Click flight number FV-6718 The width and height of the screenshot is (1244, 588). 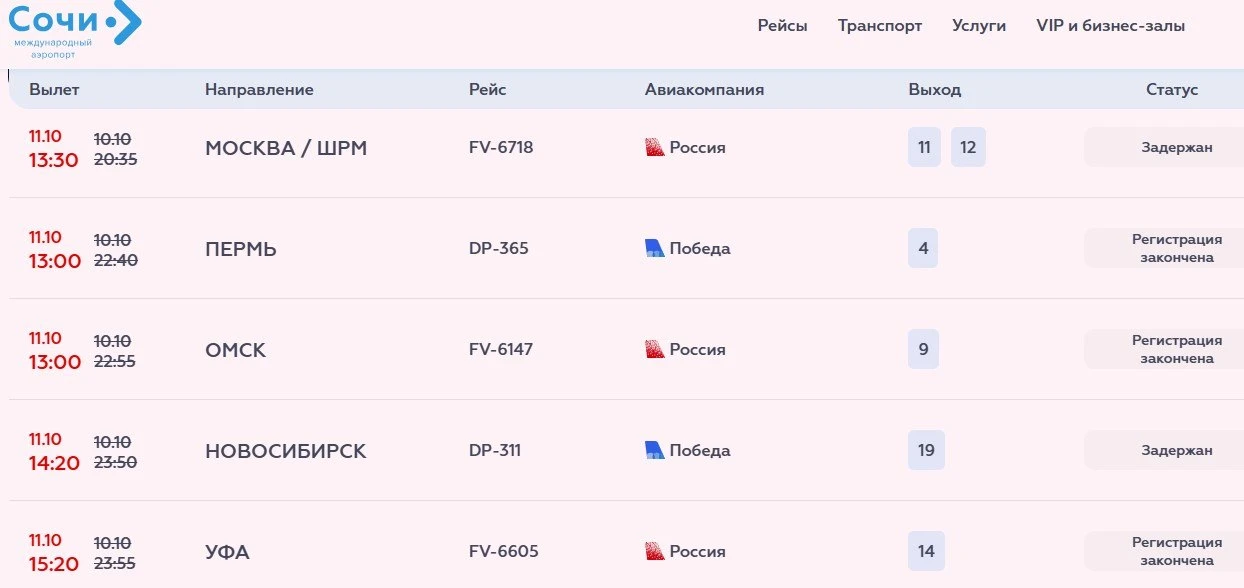pos(501,148)
